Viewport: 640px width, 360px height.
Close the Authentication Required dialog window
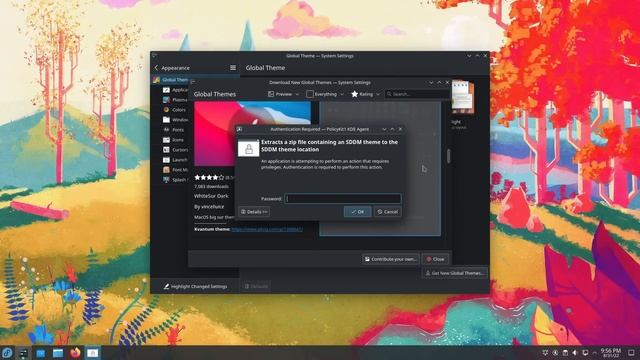coord(400,129)
